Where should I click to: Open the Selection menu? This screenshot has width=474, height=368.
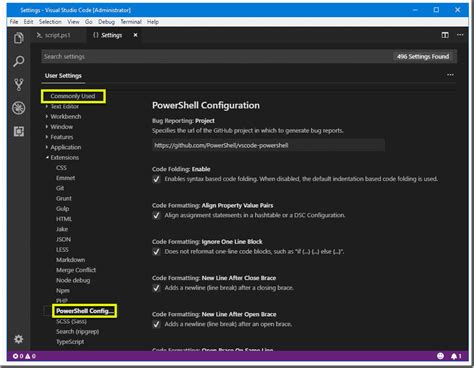(x=50, y=22)
